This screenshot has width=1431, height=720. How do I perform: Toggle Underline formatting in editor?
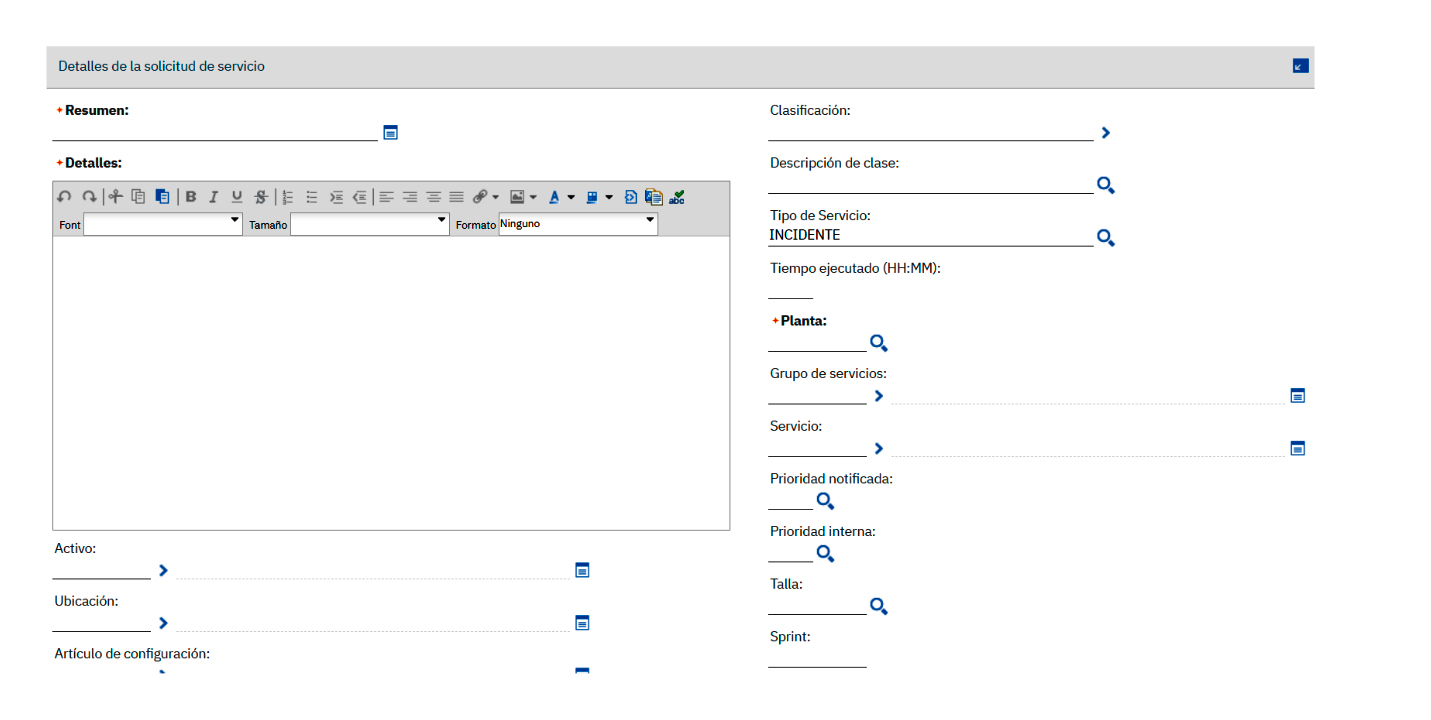[x=237, y=197]
